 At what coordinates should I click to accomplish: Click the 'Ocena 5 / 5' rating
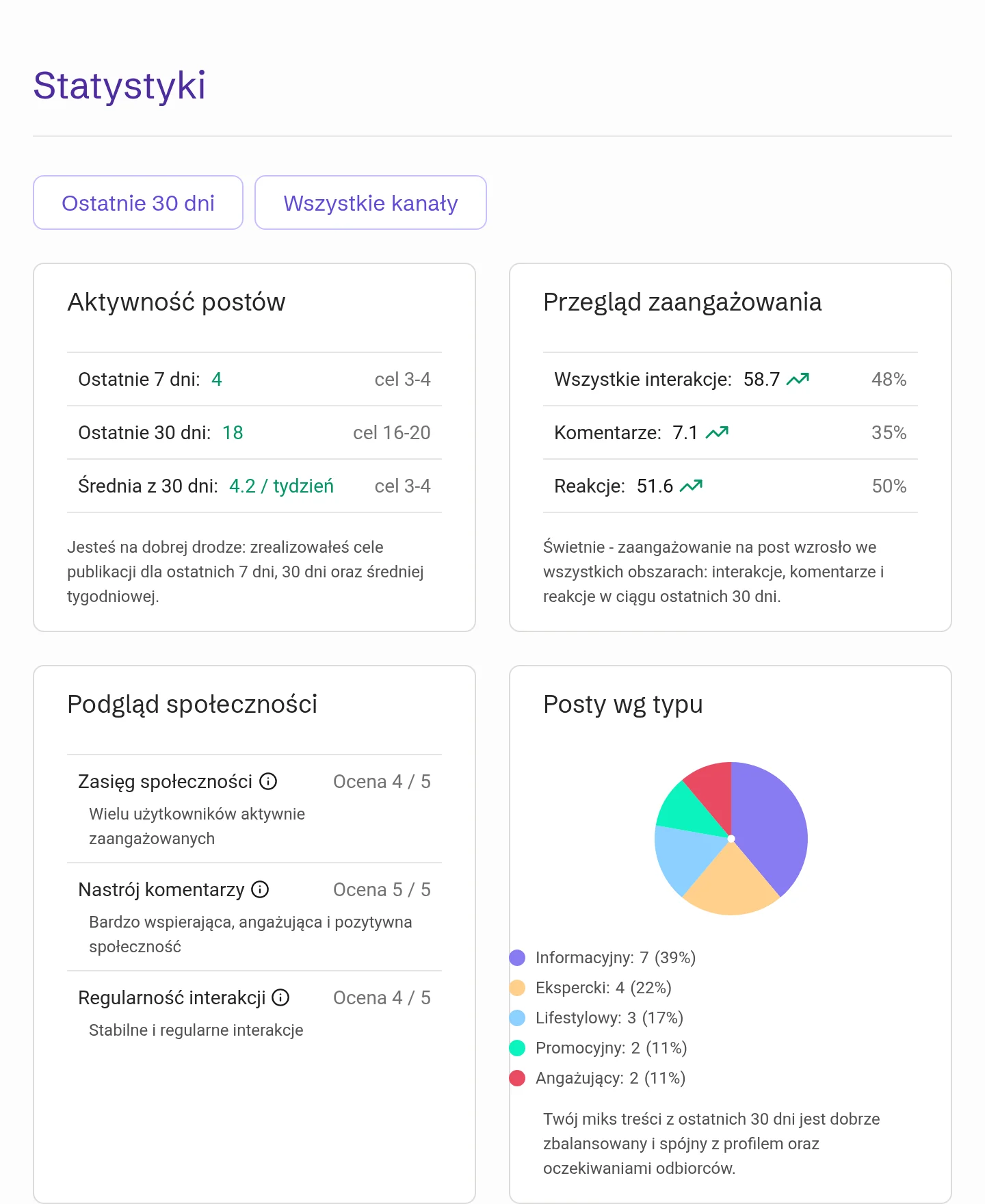[382, 889]
